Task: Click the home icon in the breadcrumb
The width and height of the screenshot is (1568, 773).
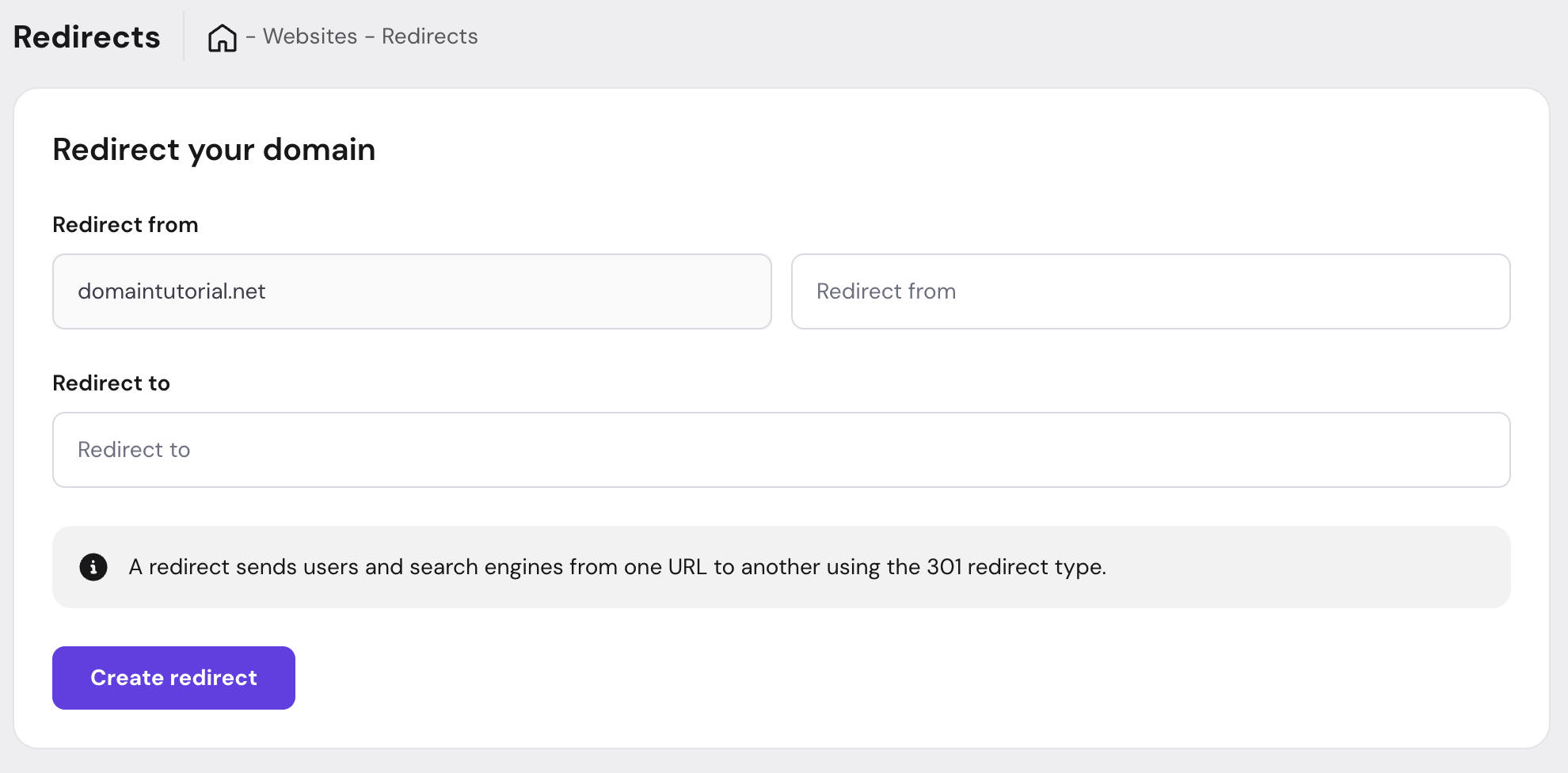Action: point(223,37)
